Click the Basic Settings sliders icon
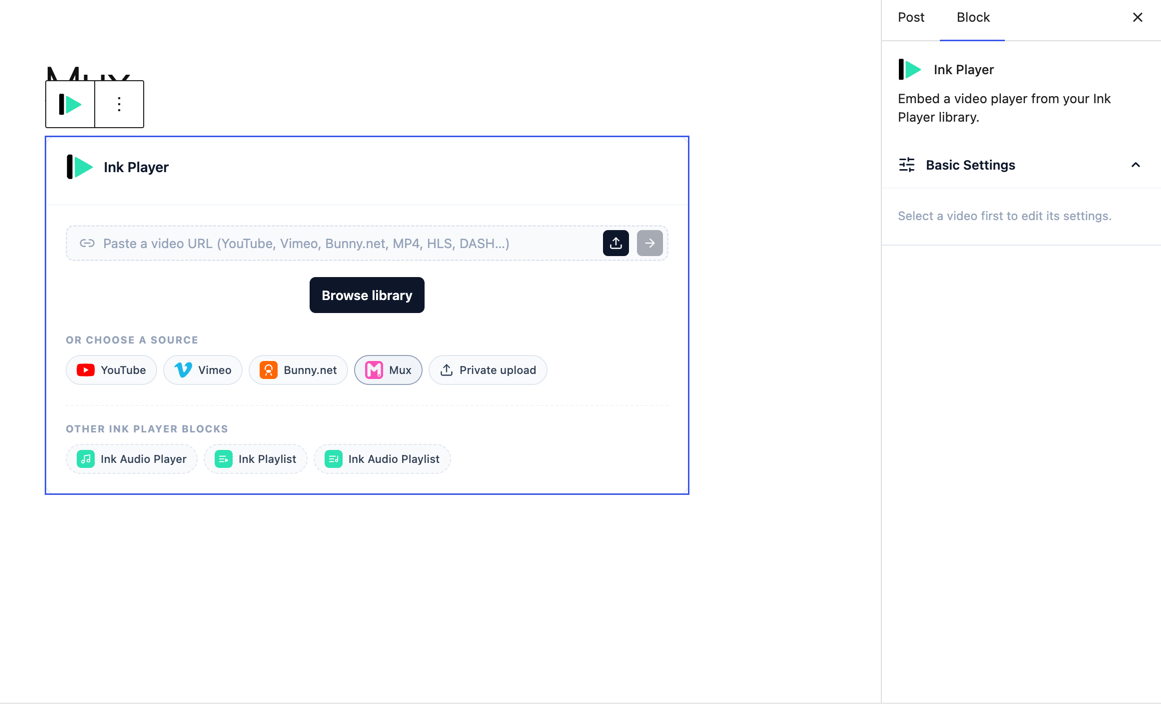The width and height of the screenshot is (1161, 705). [x=906, y=165]
